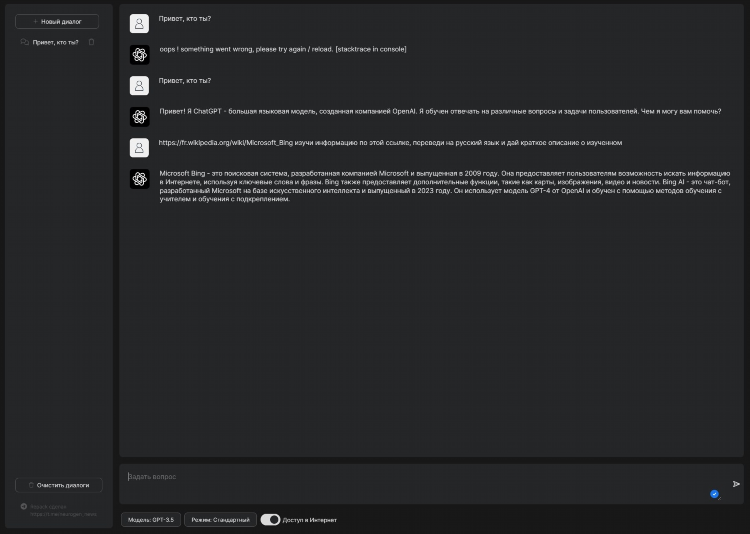Click the ChatGPT logo next to Microsoft Bing answer
Screen dimensions: 750x534
140,179
